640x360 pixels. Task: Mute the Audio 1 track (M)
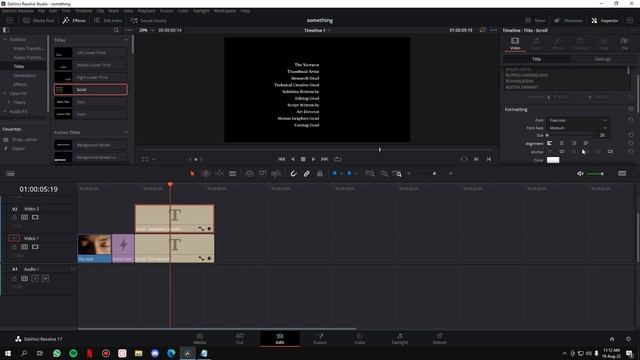pos(45,278)
